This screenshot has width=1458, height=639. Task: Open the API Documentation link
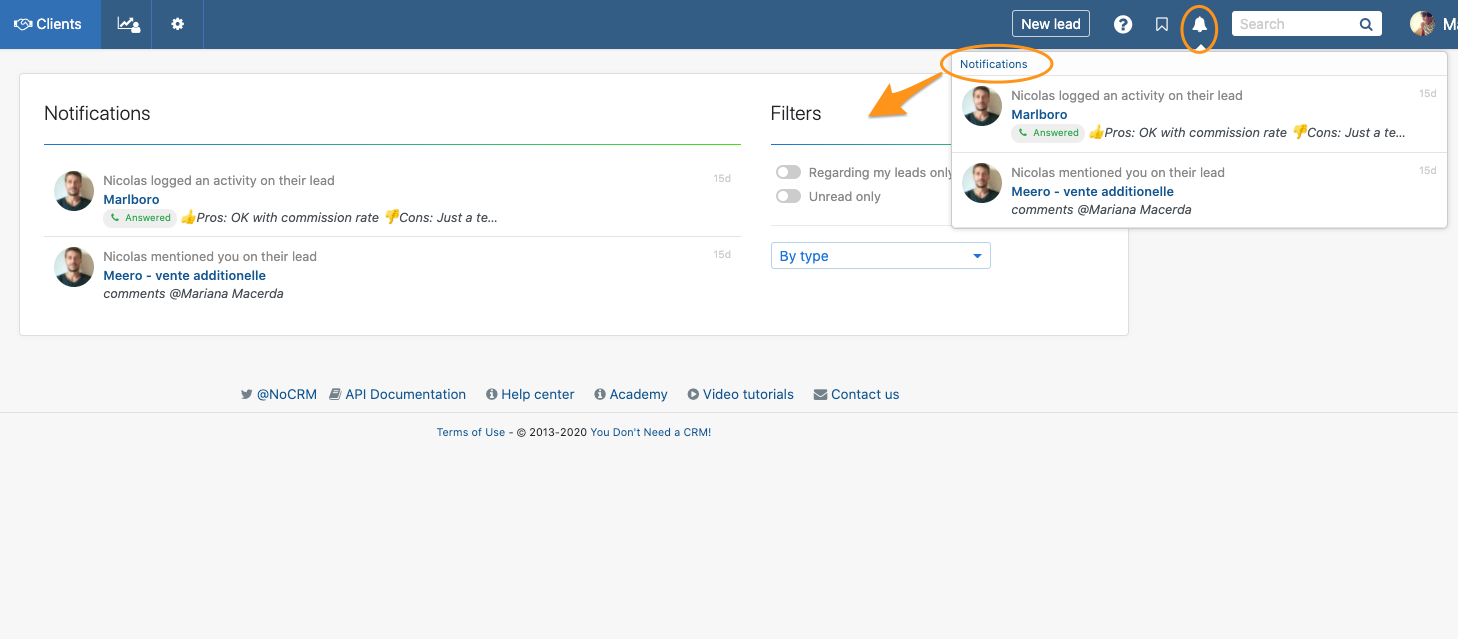coord(405,394)
